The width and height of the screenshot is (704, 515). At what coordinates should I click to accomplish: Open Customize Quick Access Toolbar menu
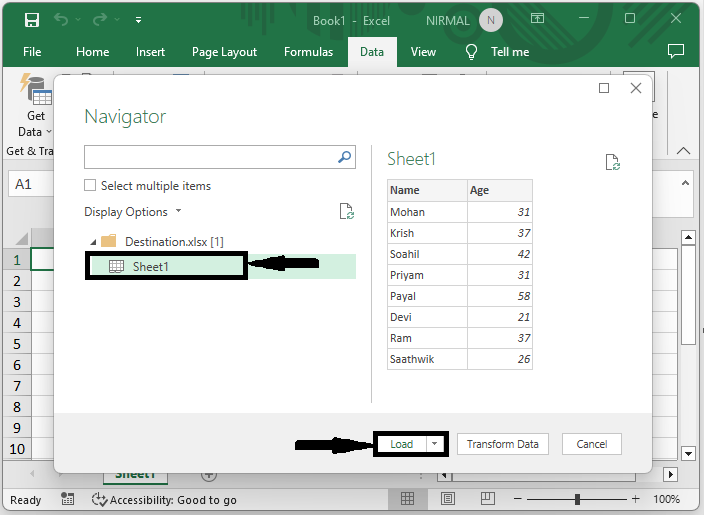point(138,20)
